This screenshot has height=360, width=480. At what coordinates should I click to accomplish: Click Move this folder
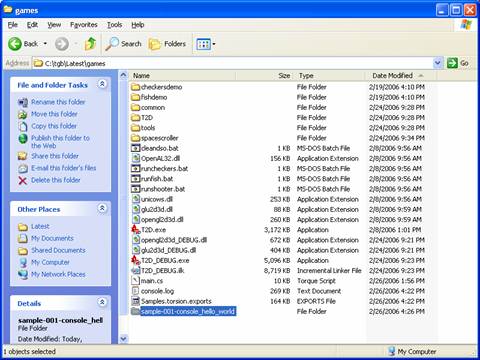click(54, 114)
